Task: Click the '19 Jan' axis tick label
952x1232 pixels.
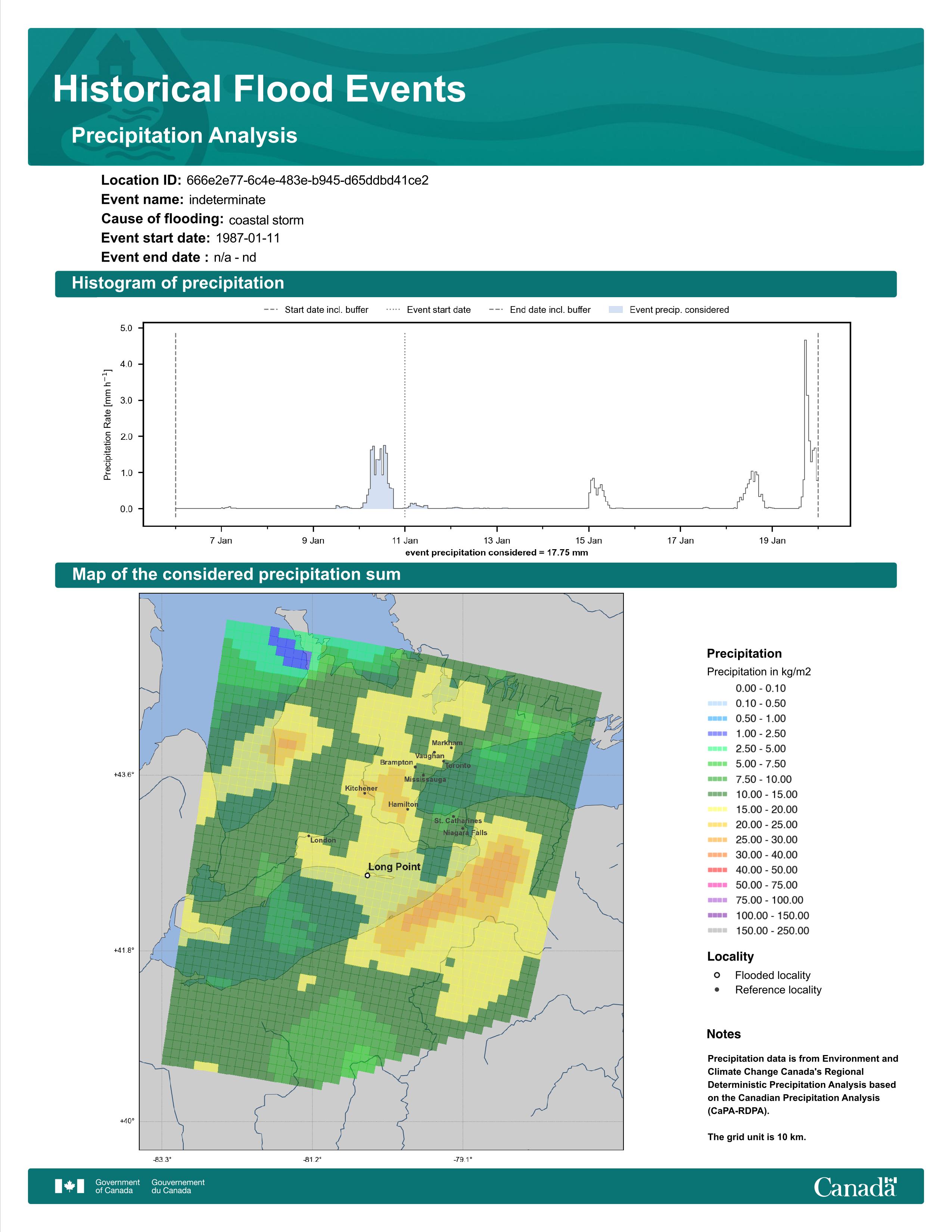Action: (772, 541)
